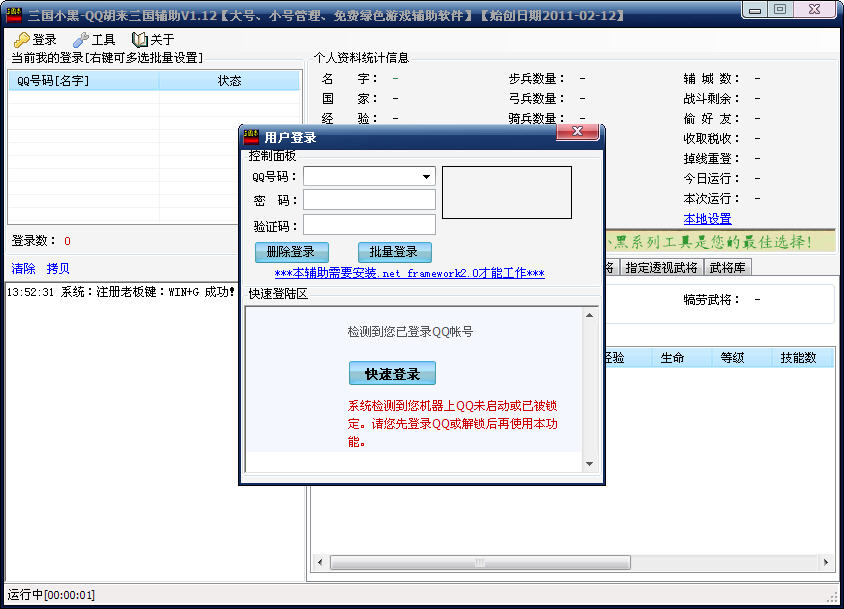Close the main application window

815,9
